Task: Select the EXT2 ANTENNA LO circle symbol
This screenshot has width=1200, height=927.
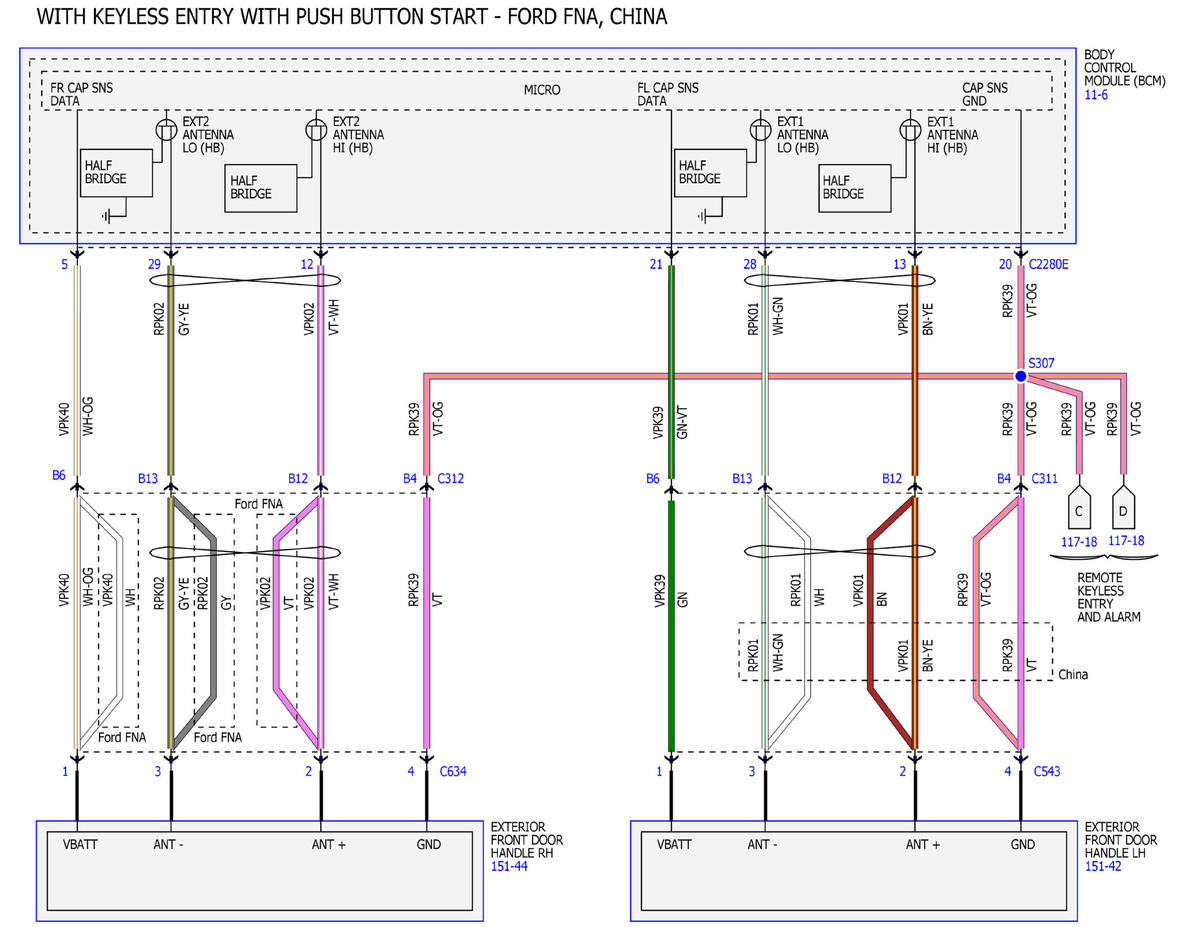Action: (x=167, y=129)
